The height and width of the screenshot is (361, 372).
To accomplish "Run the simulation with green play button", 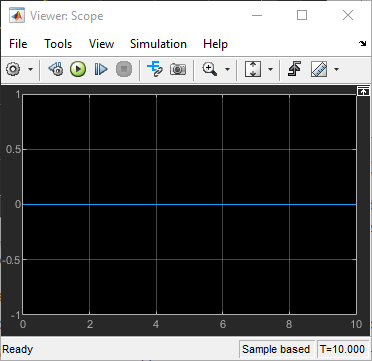I will [x=78, y=69].
